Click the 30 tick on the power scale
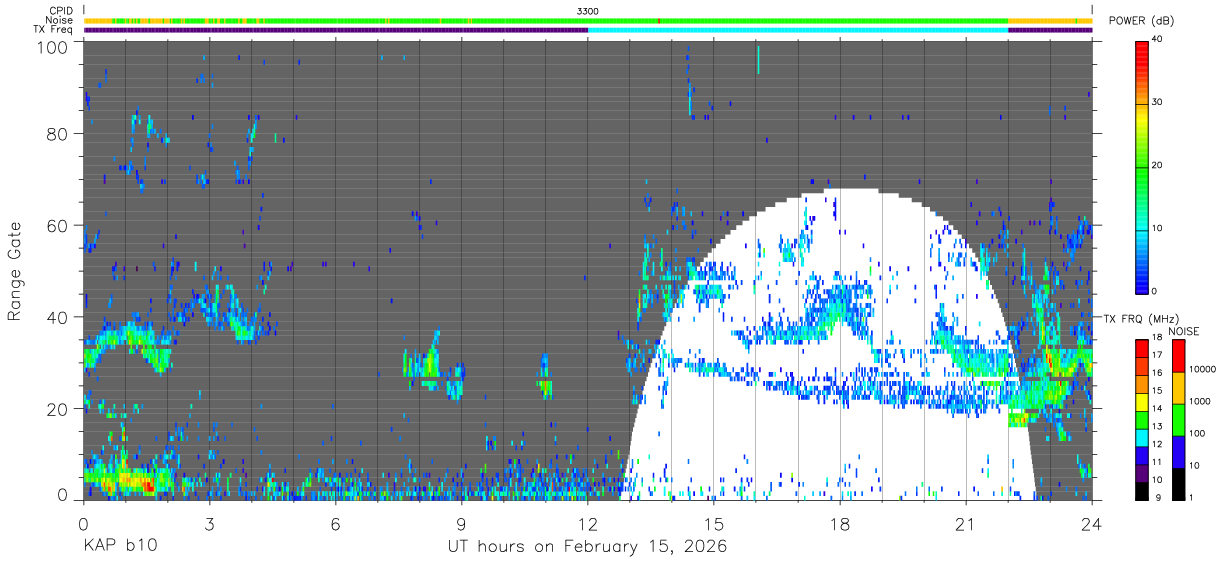The width and height of the screenshot is (1228, 567). tap(1157, 103)
